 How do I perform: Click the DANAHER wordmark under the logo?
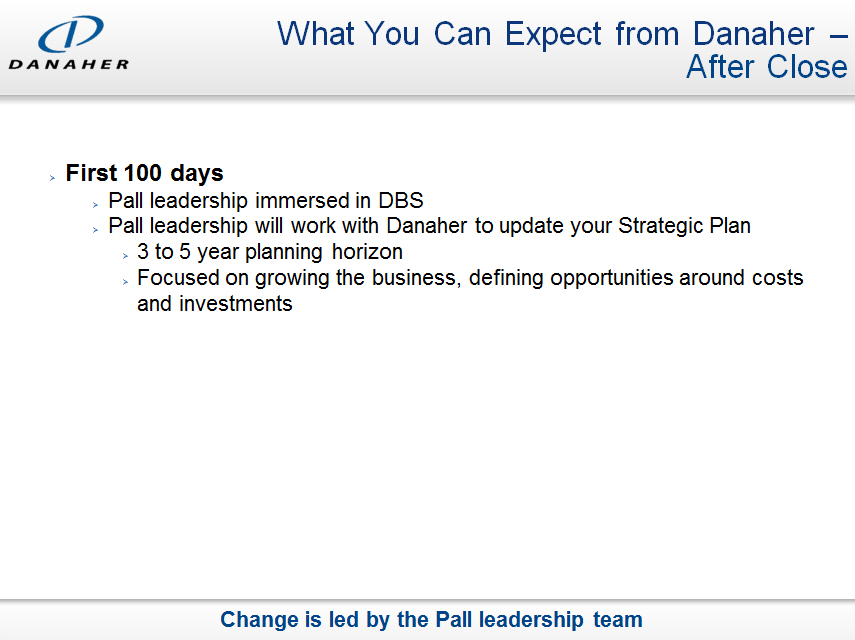pos(69,65)
